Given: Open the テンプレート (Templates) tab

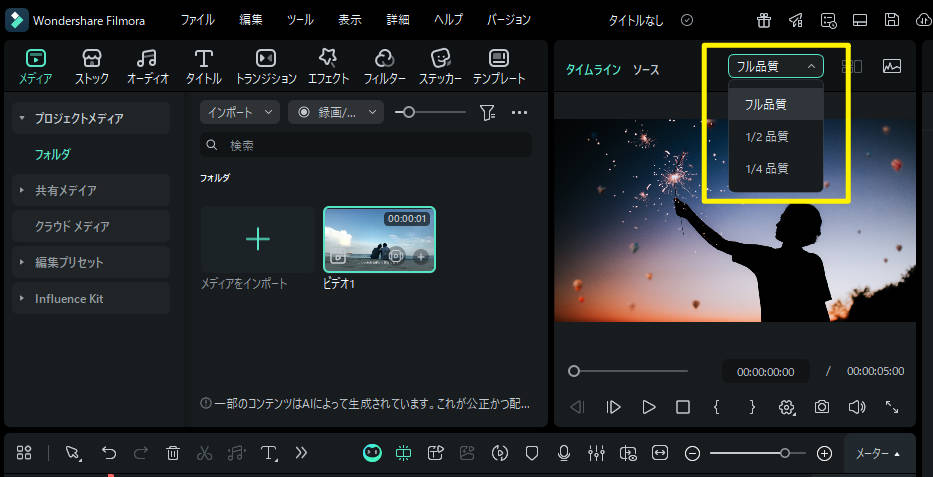Looking at the screenshot, I should (x=499, y=67).
